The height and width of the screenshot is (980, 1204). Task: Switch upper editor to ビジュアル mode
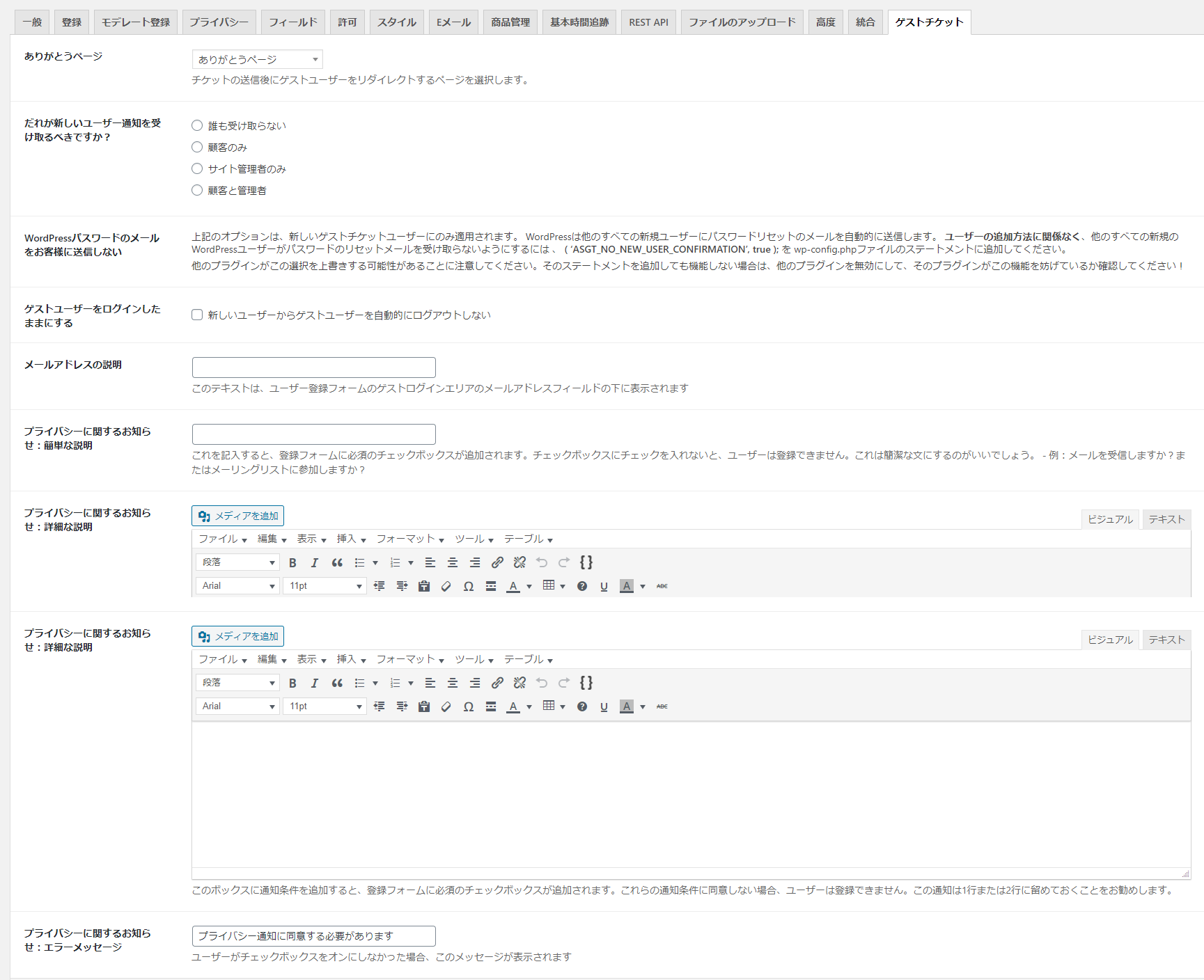pyautogui.click(x=1111, y=519)
